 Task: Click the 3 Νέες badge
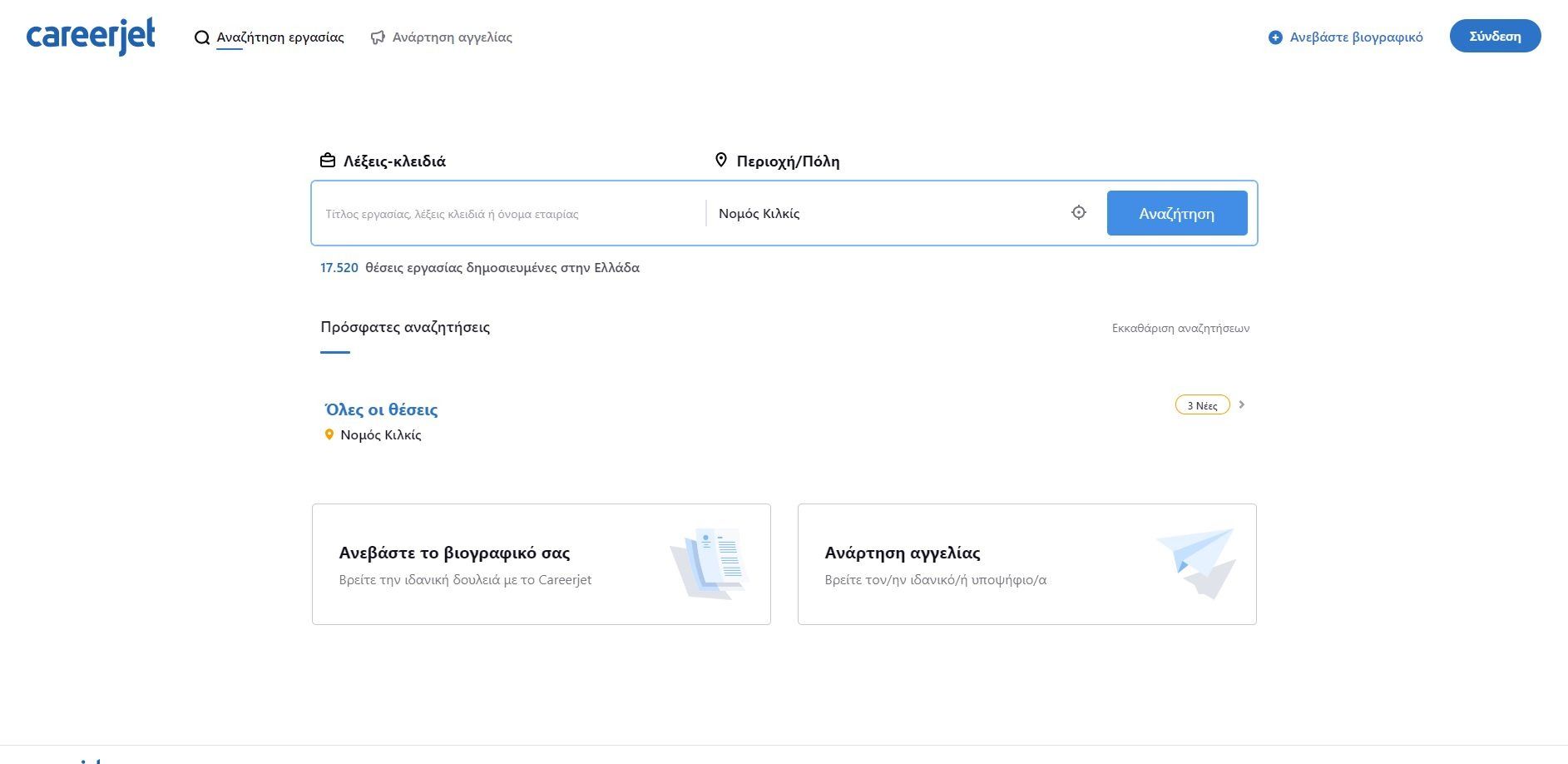1202,405
